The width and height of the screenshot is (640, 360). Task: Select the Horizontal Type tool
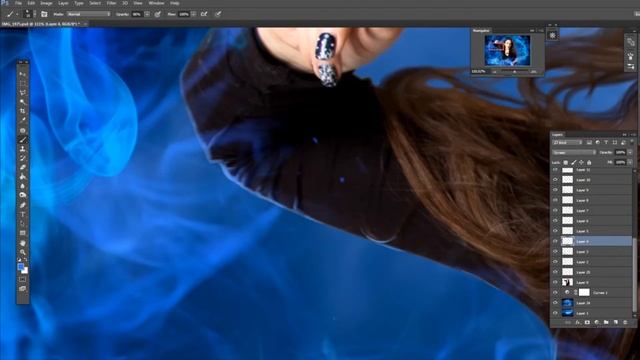tap(22, 214)
